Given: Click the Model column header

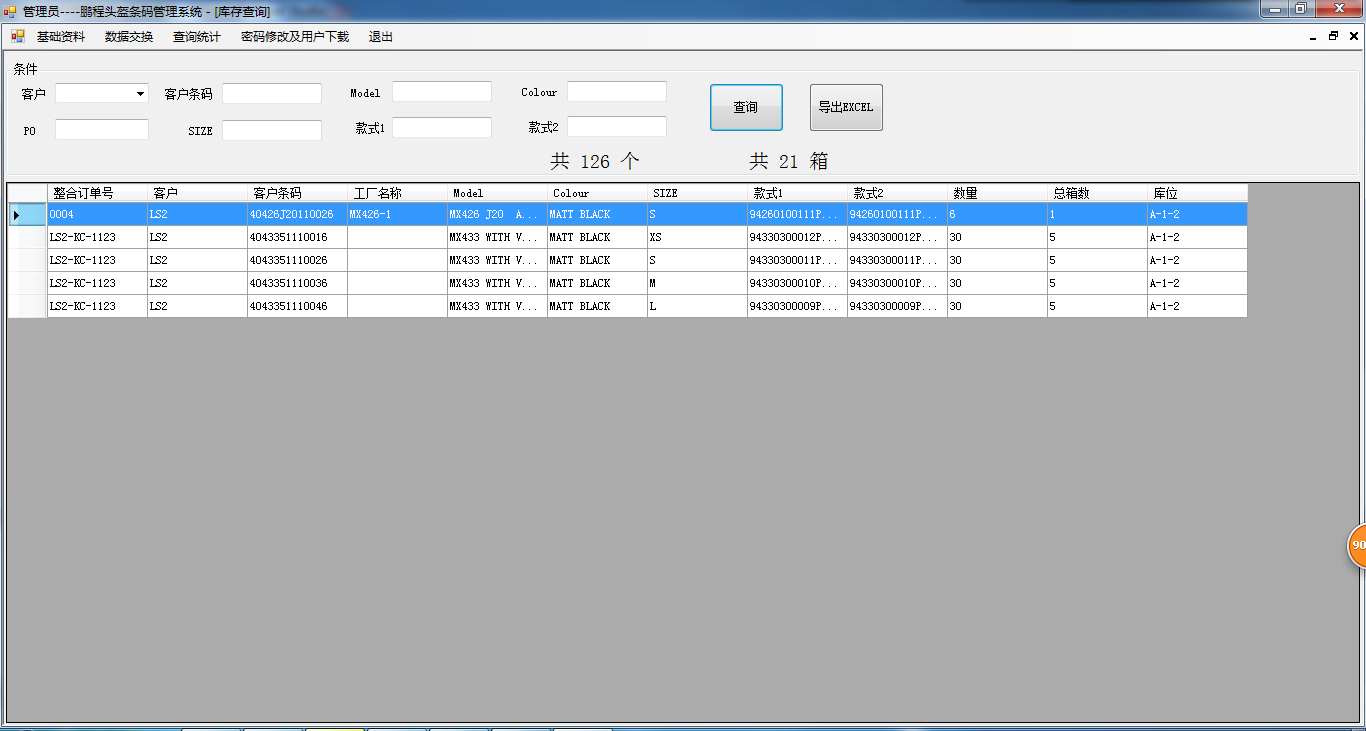Looking at the screenshot, I should (497, 193).
